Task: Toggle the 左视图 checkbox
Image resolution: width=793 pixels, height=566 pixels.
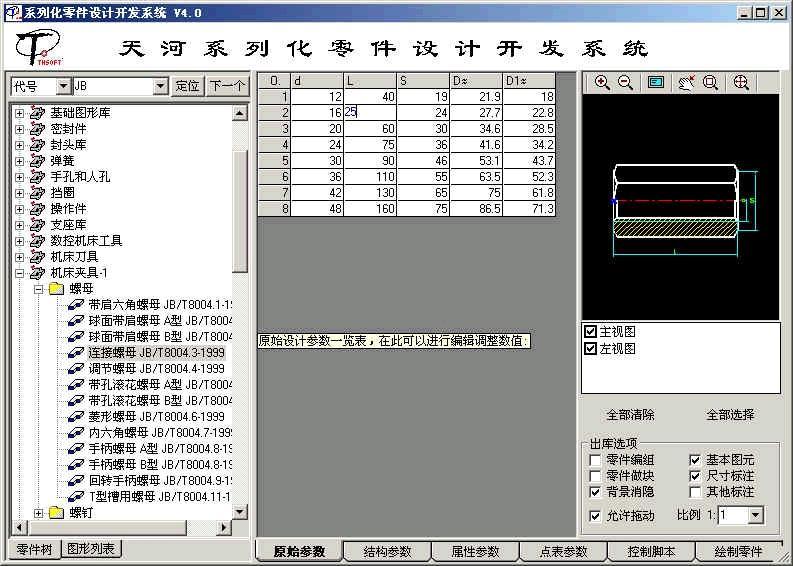Action: [590, 349]
